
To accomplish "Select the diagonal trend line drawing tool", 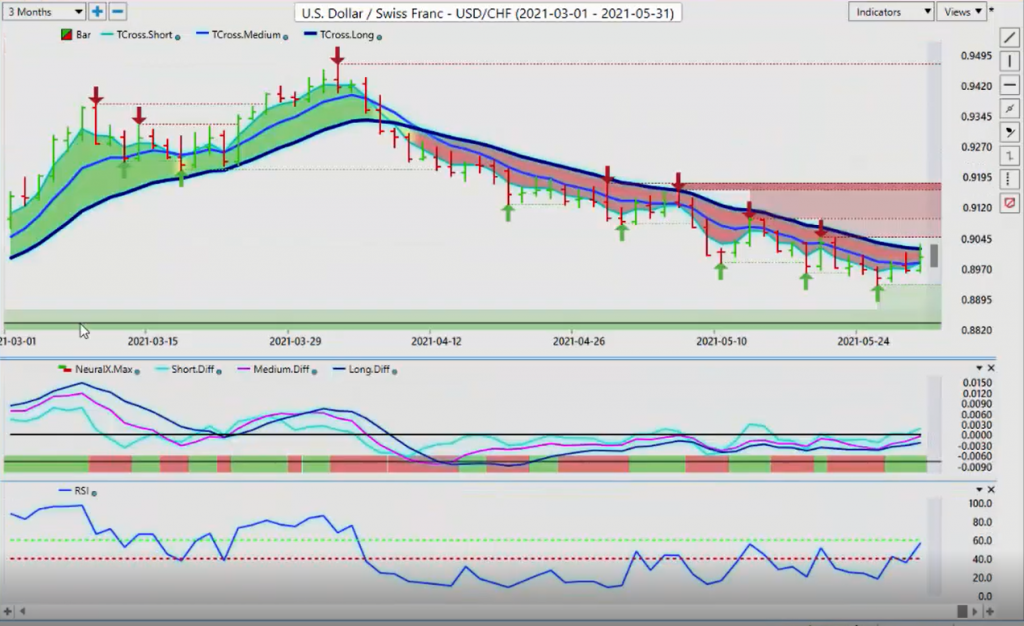I will click(x=1009, y=38).
